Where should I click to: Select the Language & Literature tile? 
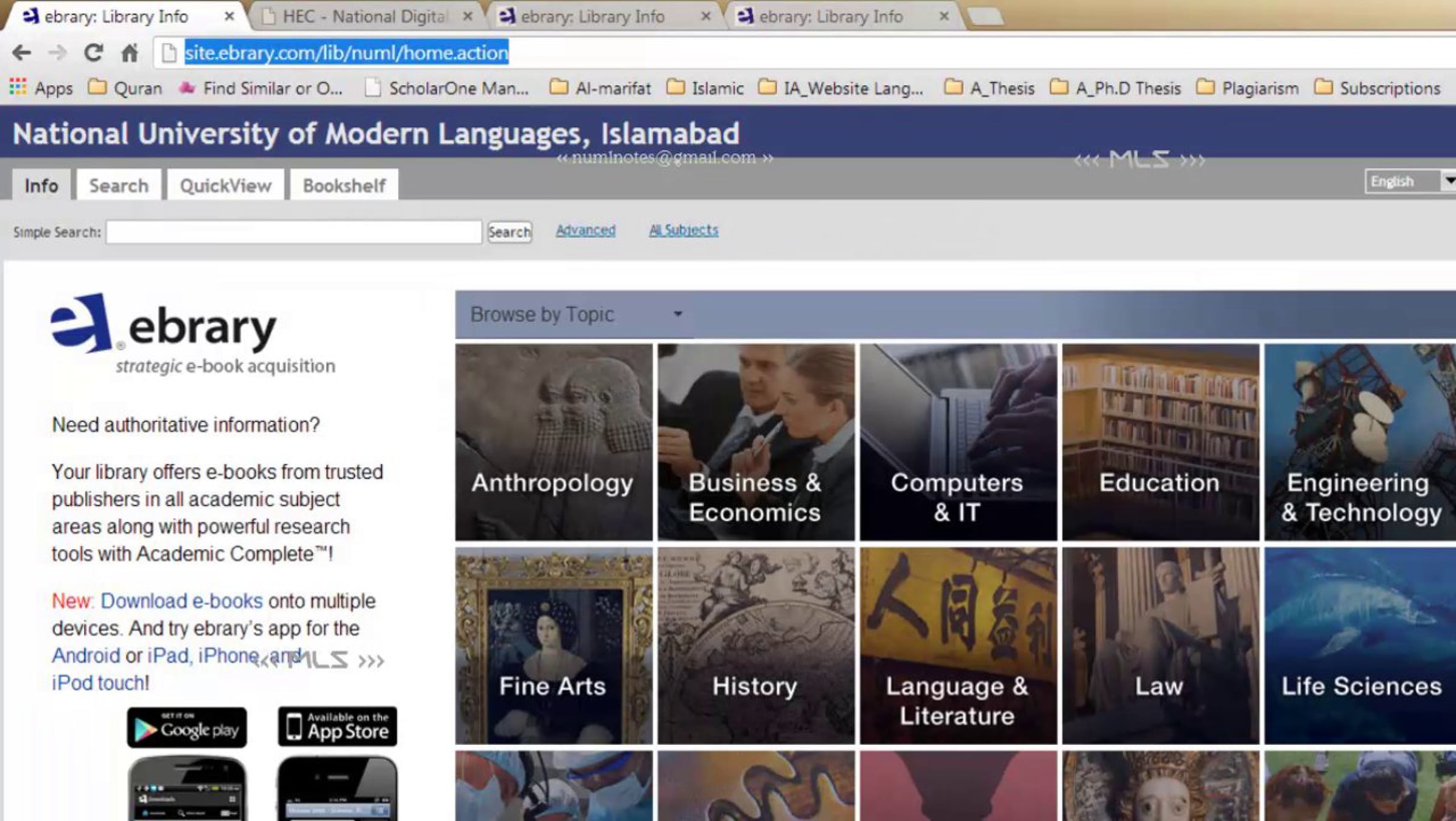pyautogui.click(x=958, y=646)
